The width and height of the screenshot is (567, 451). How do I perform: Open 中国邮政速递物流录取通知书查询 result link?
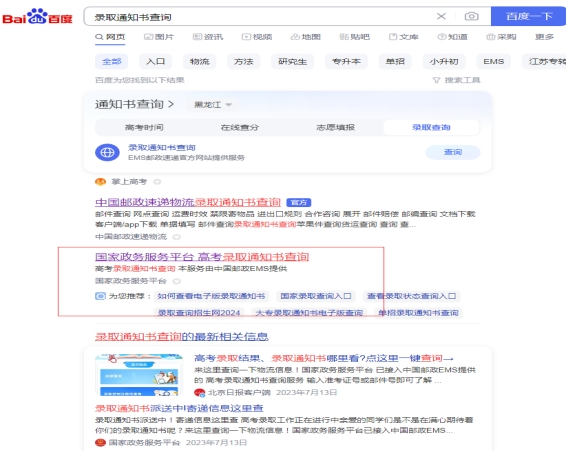[188, 202]
